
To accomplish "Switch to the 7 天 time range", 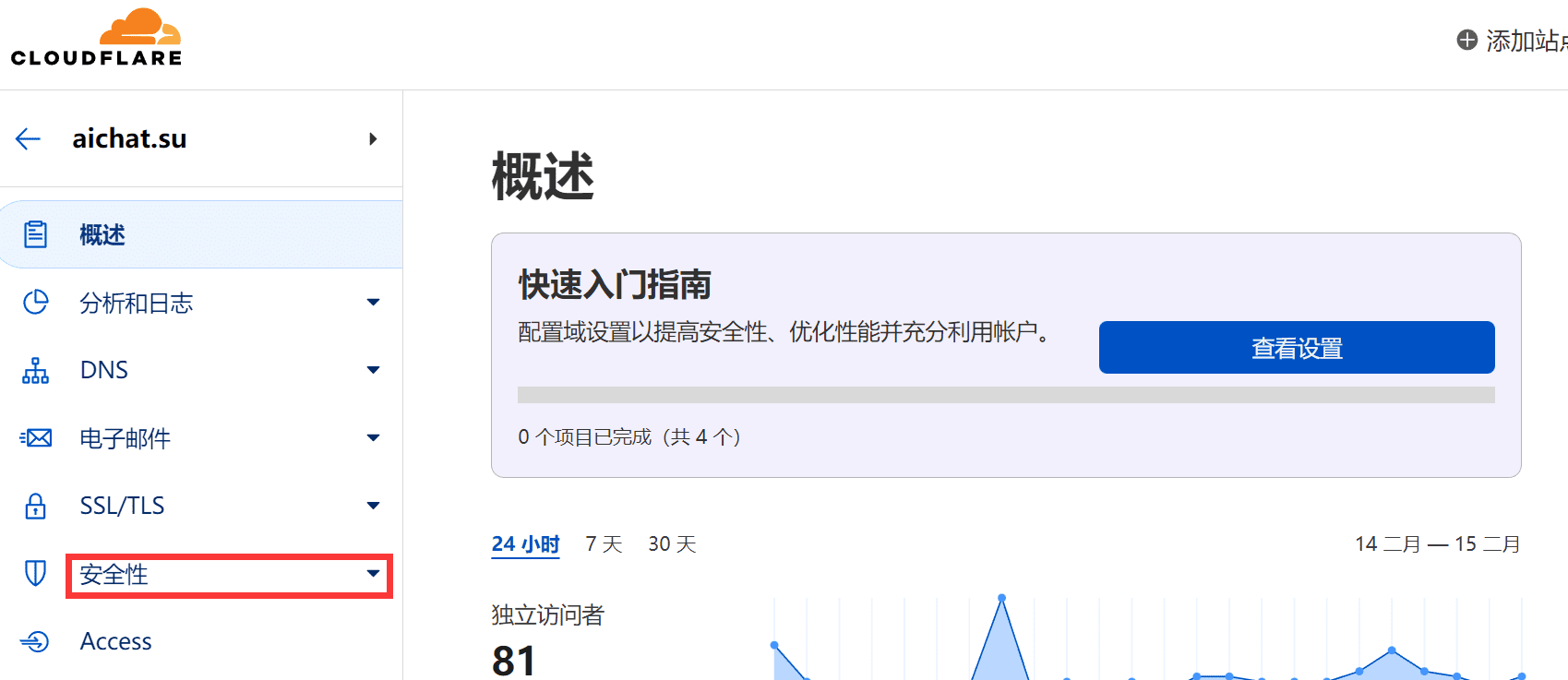I will [604, 544].
